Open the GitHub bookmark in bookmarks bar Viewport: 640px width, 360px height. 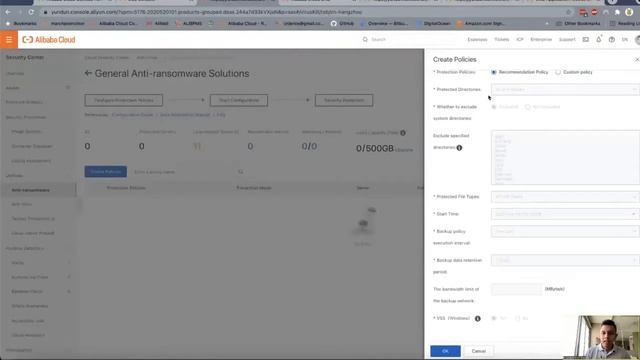[x=342, y=24]
